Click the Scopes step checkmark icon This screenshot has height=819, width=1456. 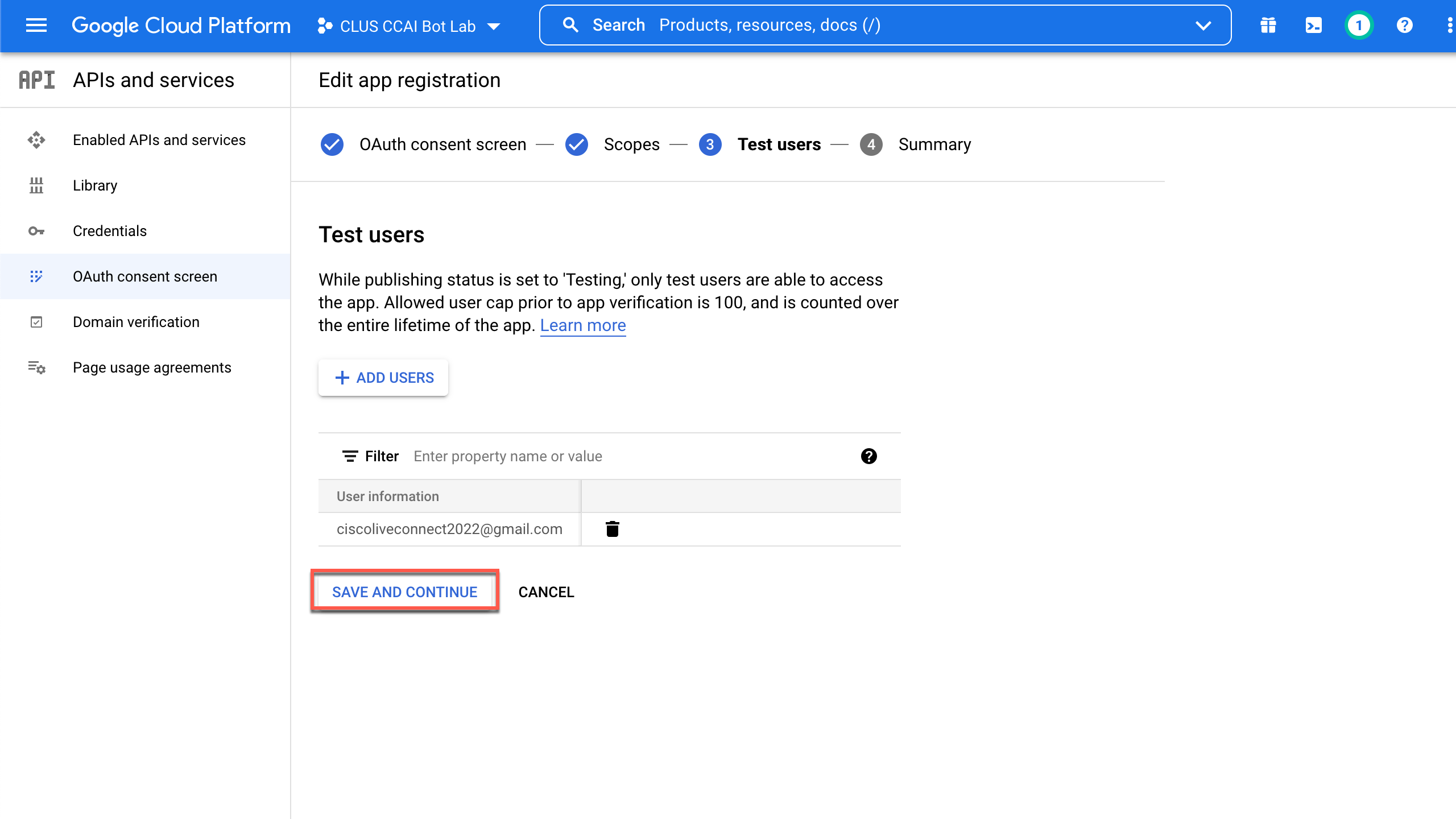click(x=577, y=144)
